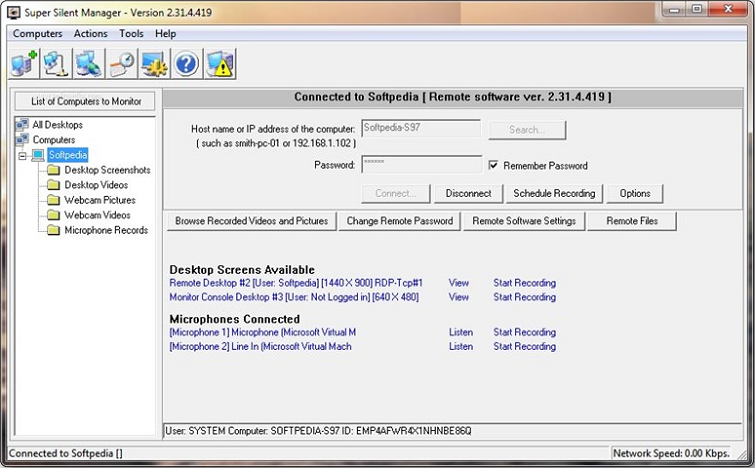Screen dimensions: 755x468
Task: Click the add computer toolbar icon (green plus)
Action: (23, 64)
